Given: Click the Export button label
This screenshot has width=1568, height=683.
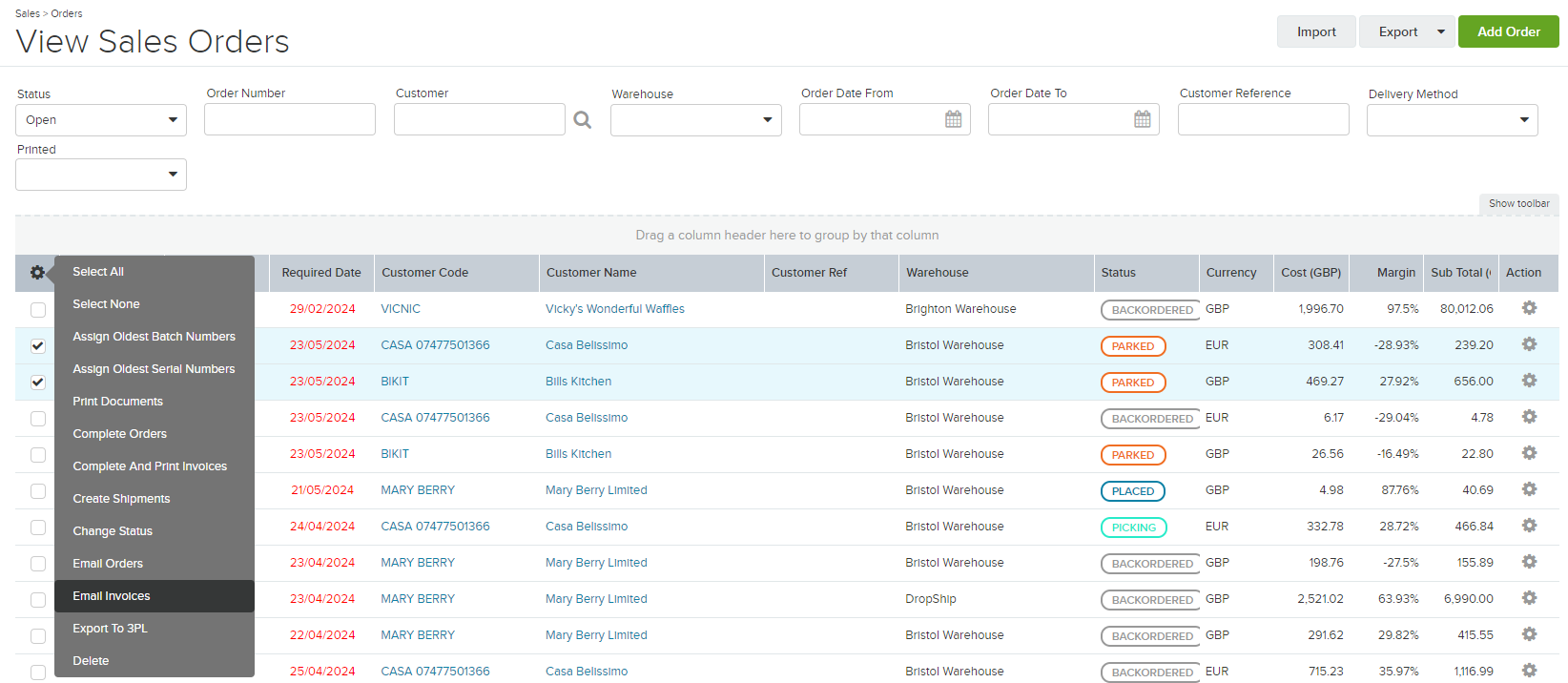Looking at the screenshot, I should (x=1398, y=31).
